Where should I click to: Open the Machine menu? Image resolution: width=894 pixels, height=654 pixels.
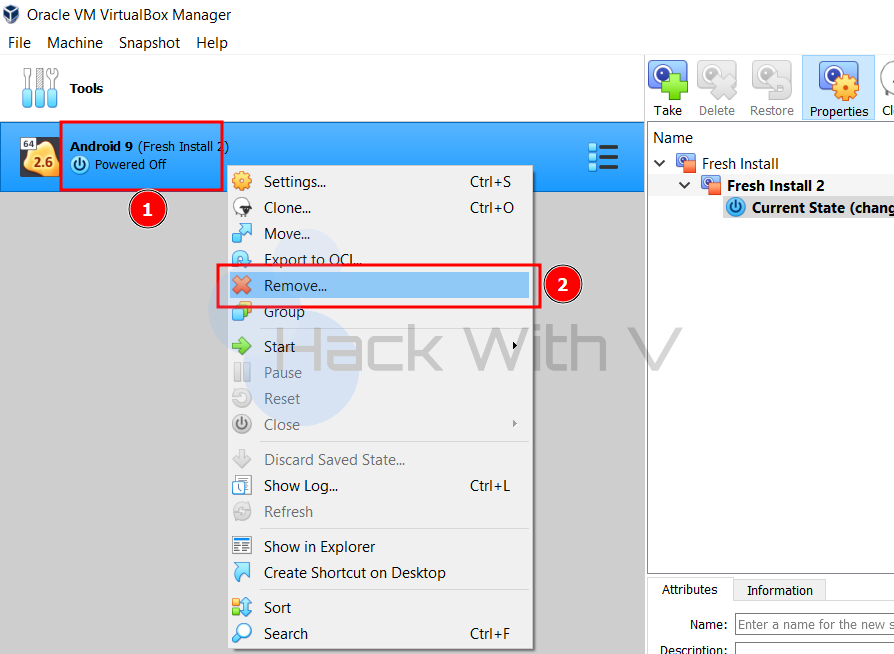click(x=75, y=43)
